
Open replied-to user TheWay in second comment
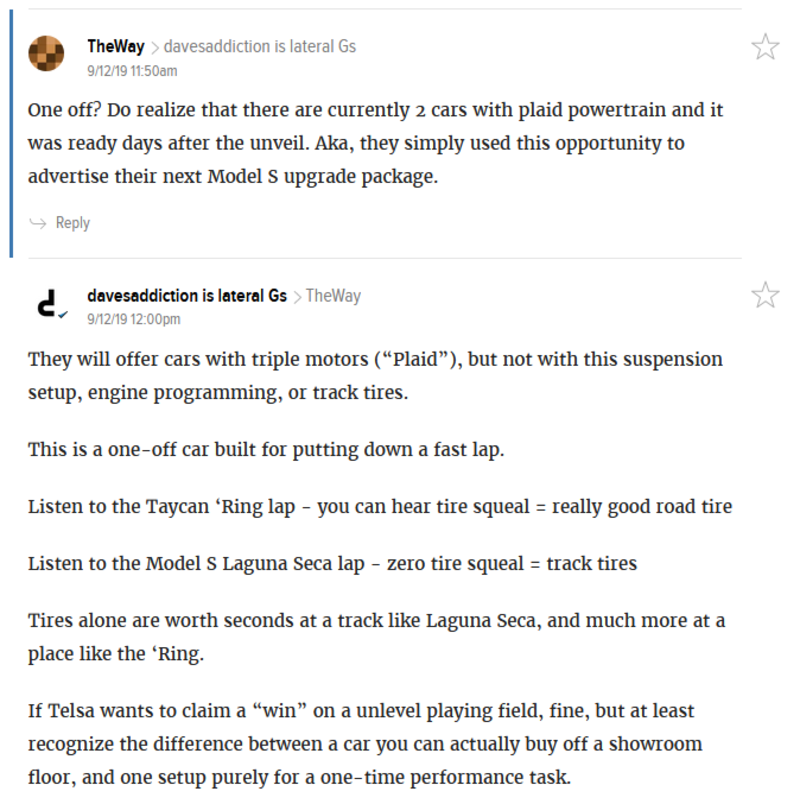click(333, 296)
